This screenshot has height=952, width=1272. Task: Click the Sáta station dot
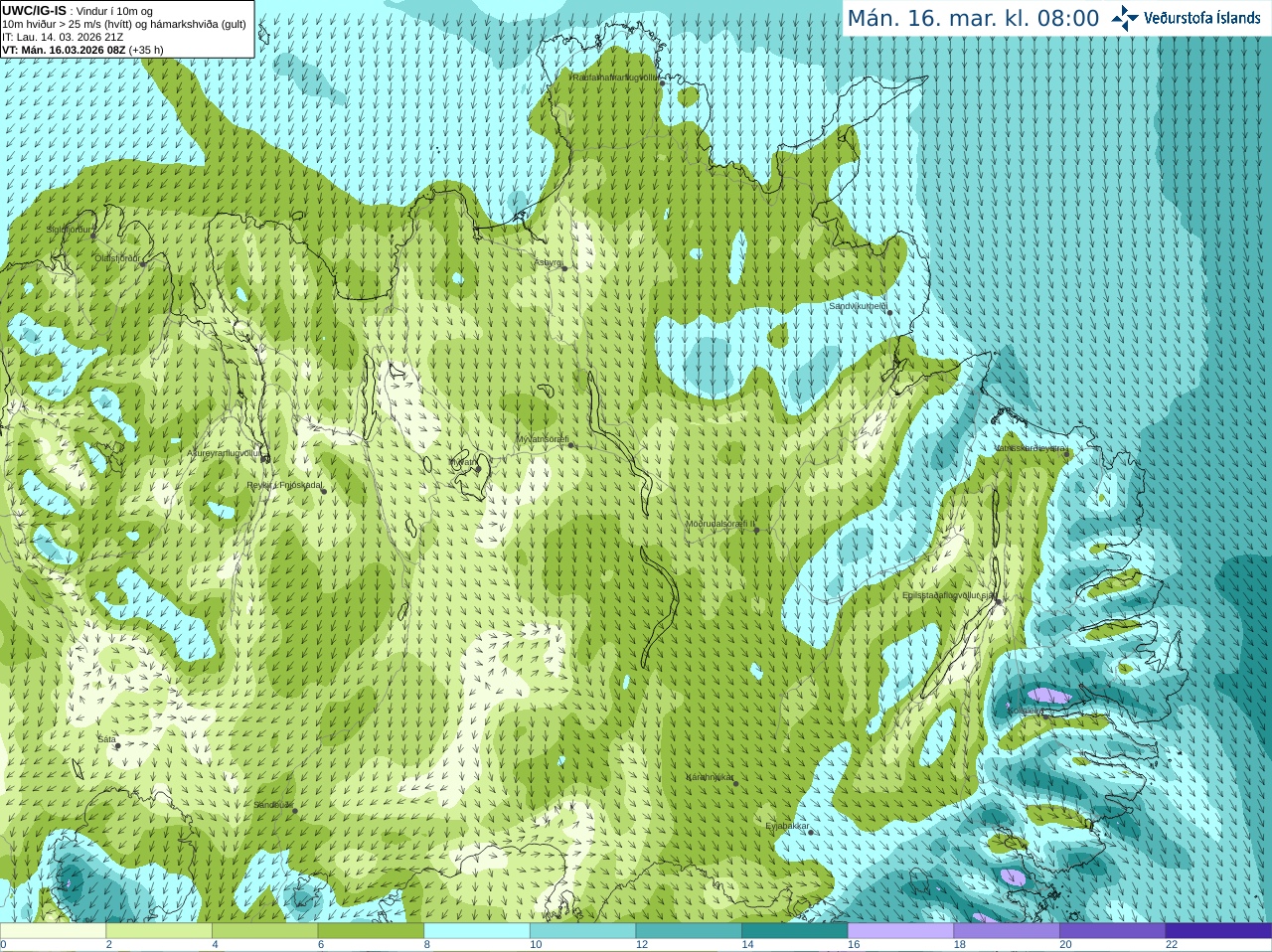tap(117, 745)
